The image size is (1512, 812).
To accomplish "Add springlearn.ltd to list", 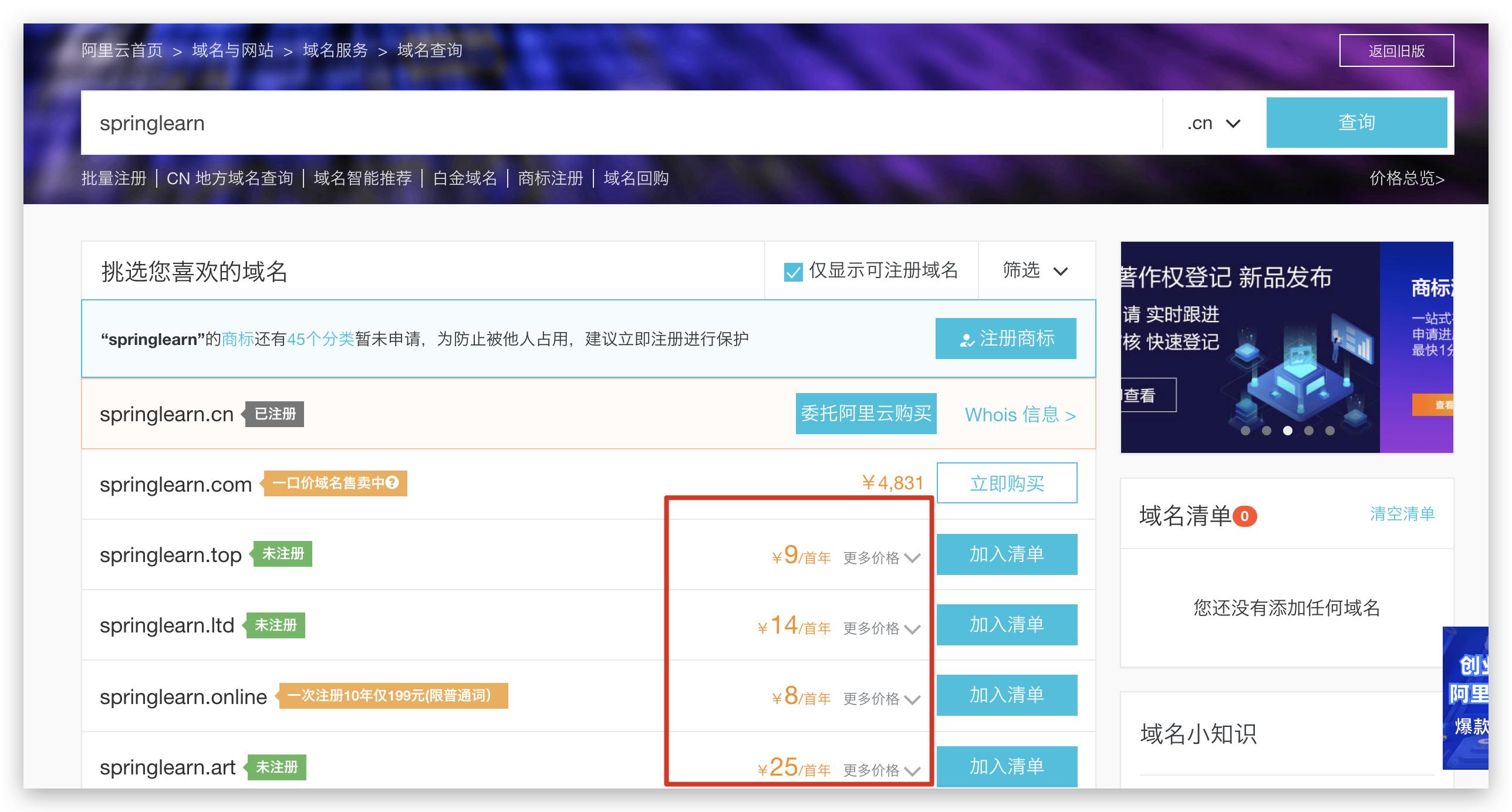I will click(x=1007, y=625).
